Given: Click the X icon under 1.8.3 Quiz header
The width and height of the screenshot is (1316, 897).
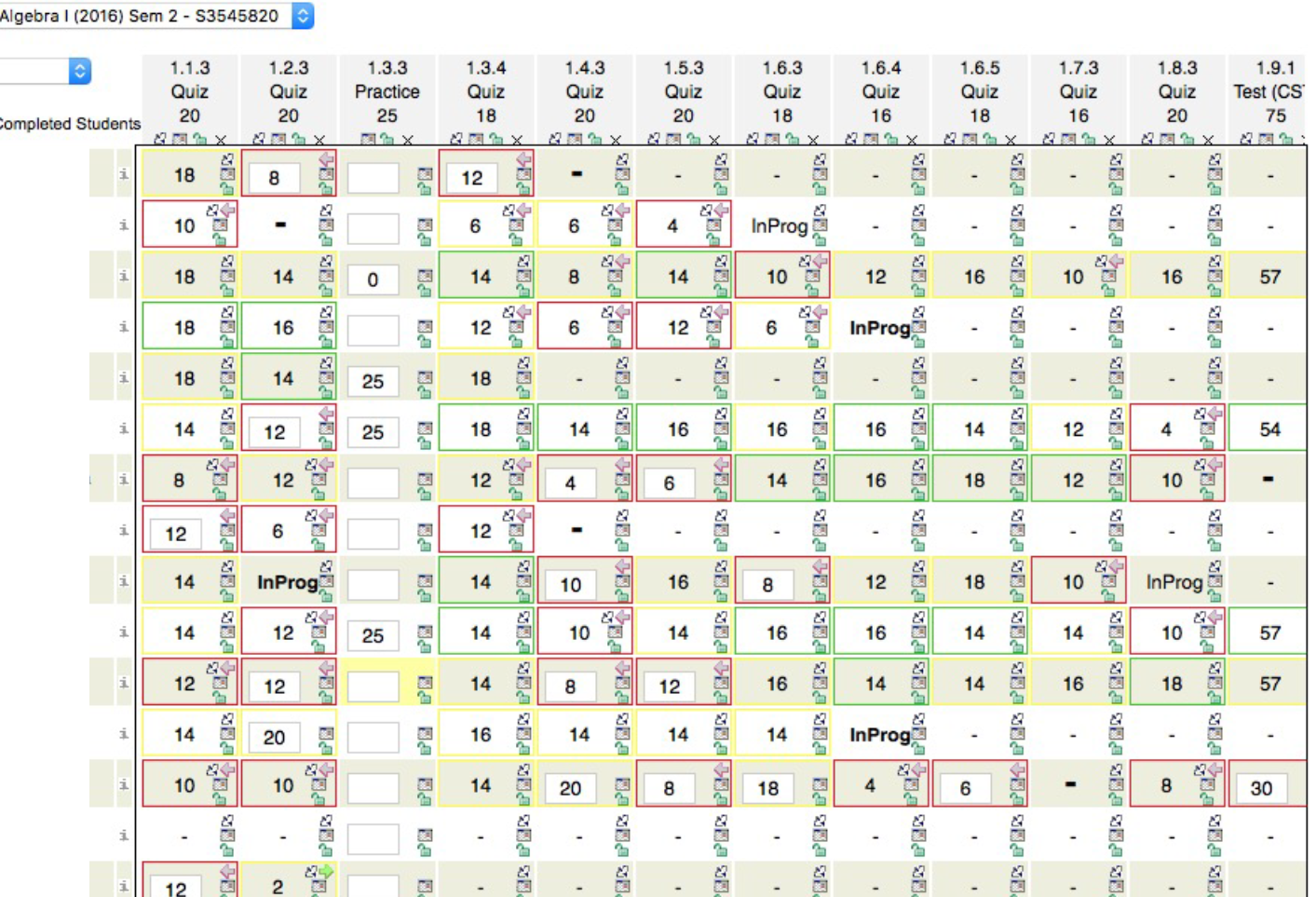Looking at the screenshot, I should pos(1208,140).
